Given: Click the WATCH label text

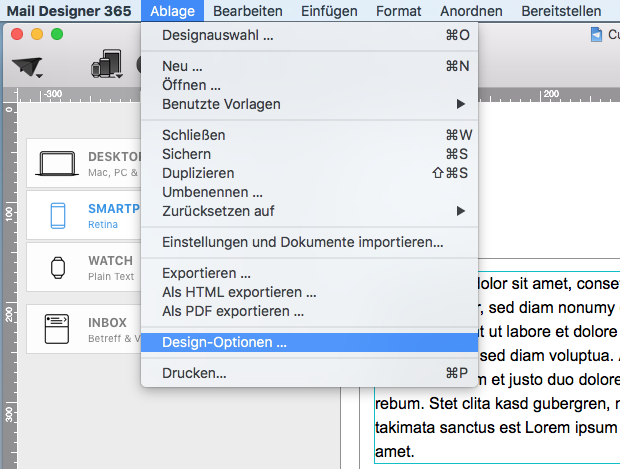Looking at the screenshot, I should 110,261.
